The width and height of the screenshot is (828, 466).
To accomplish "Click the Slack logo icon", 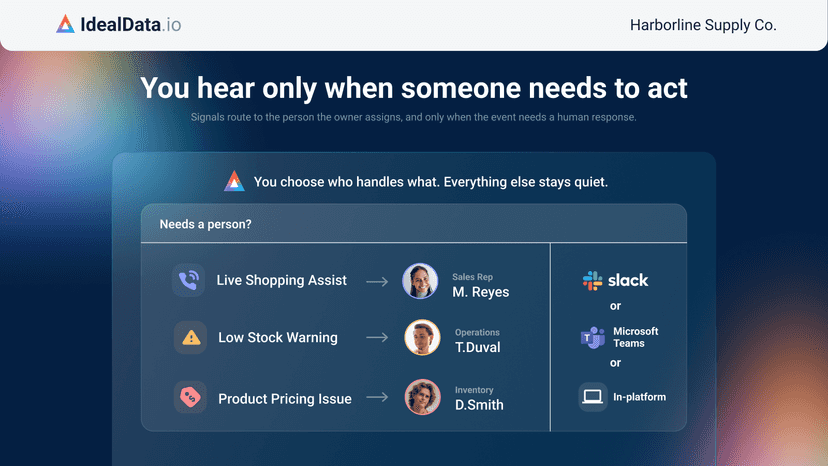I will pyautogui.click(x=592, y=281).
